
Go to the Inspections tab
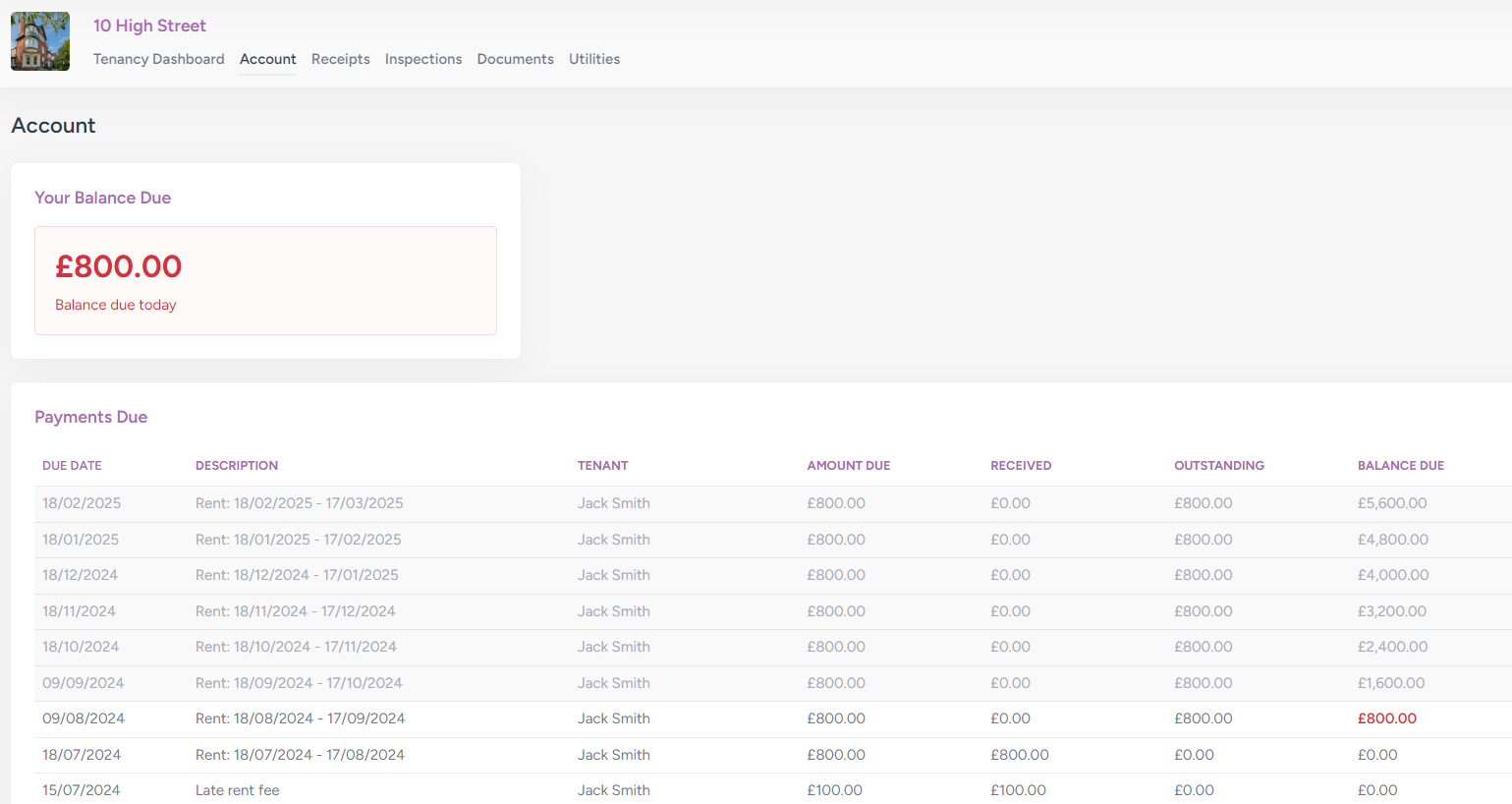tap(422, 59)
